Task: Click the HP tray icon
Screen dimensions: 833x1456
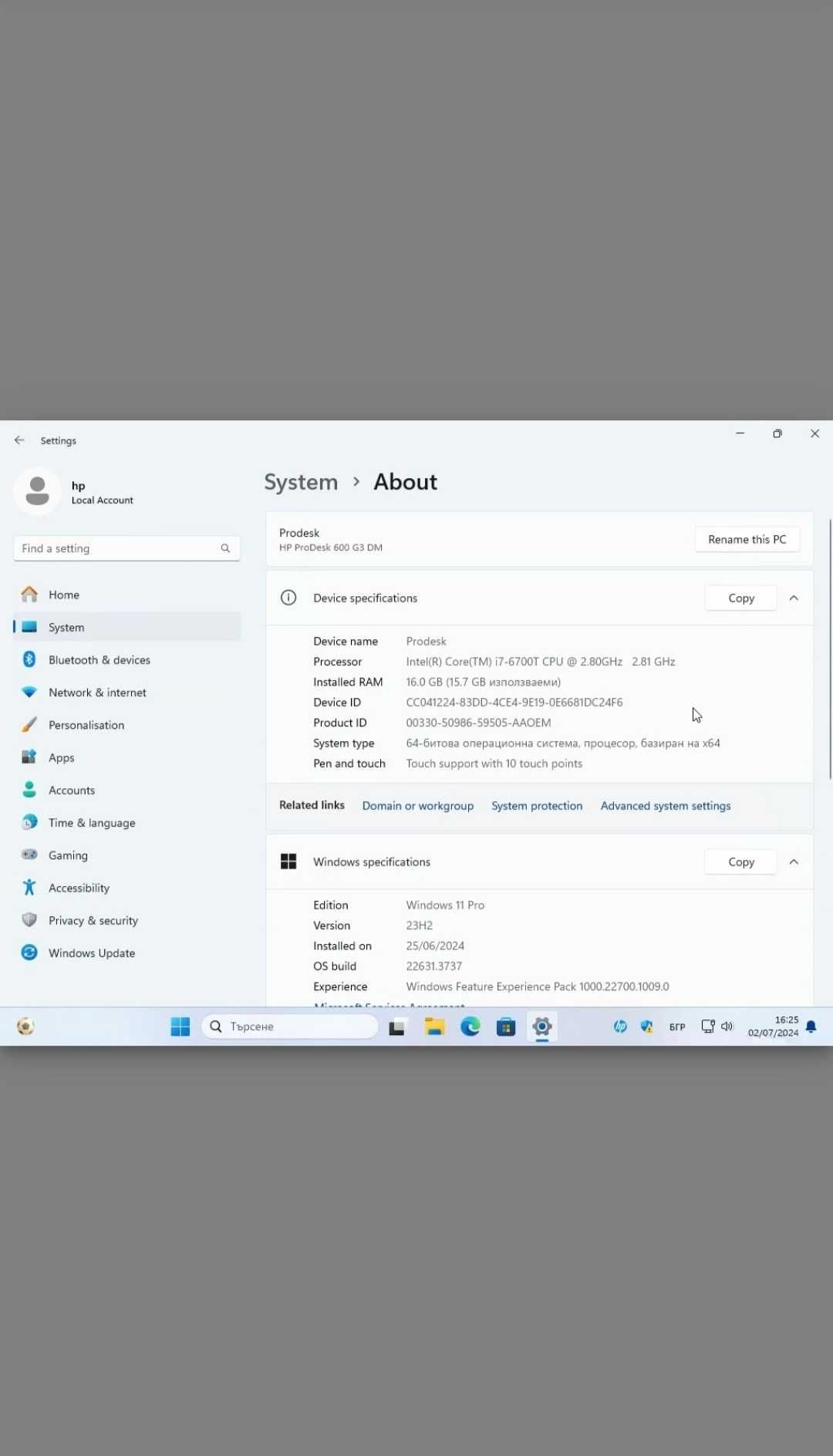Action: coord(620,1026)
